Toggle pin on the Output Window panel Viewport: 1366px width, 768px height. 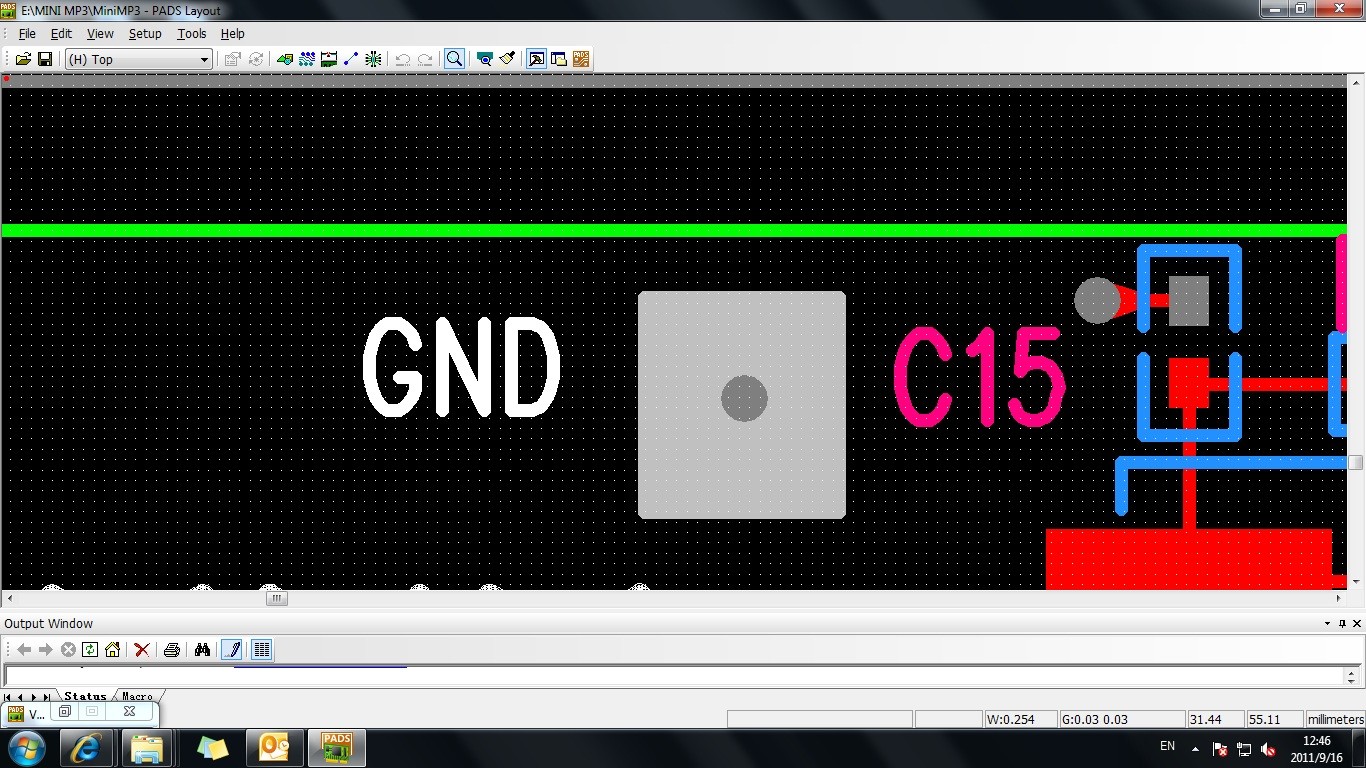pos(1342,623)
